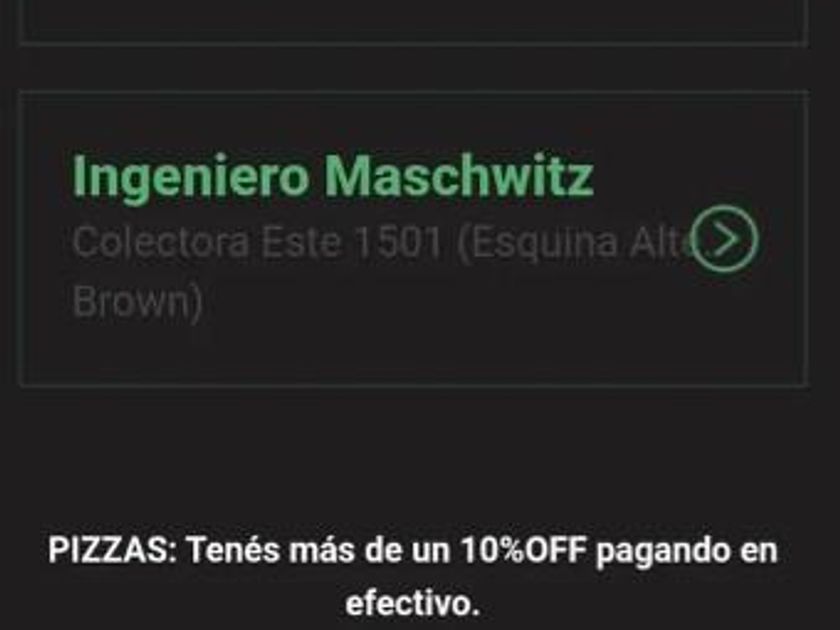The height and width of the screenshot is (630, 840).
Task: Click the 10%OFF text in the banner
Action: [x=523, y=550]
